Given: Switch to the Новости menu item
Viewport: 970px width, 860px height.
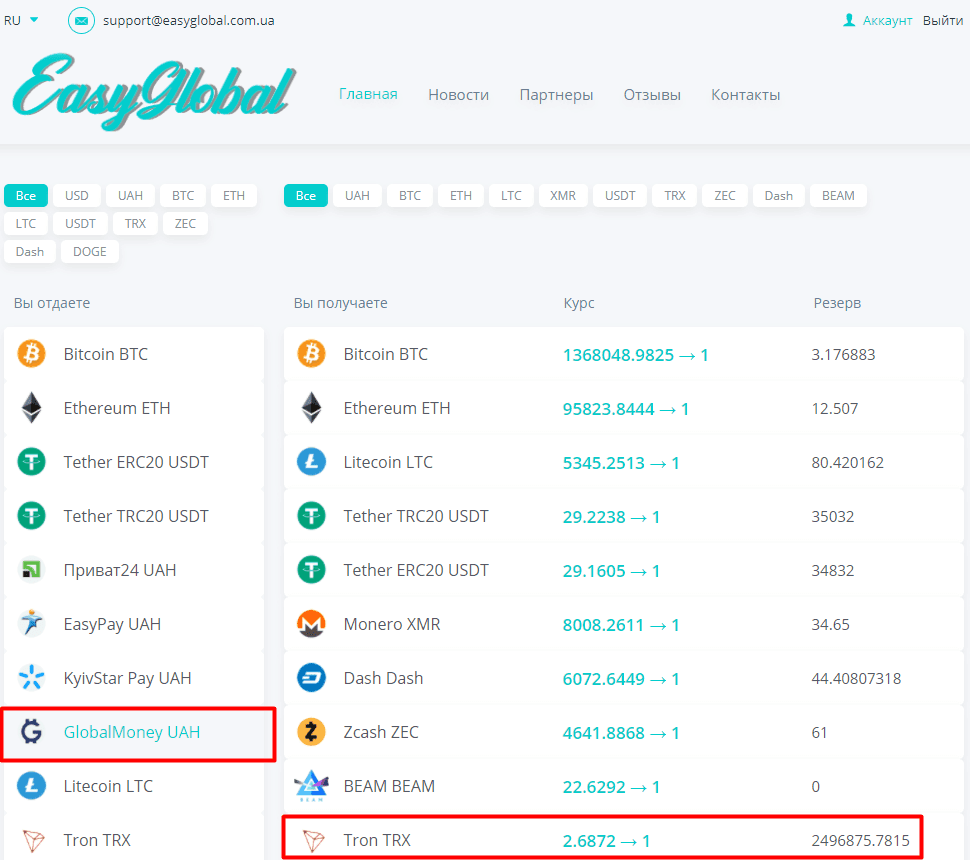Looking at the screenshot, I should [x=458, y=94].
